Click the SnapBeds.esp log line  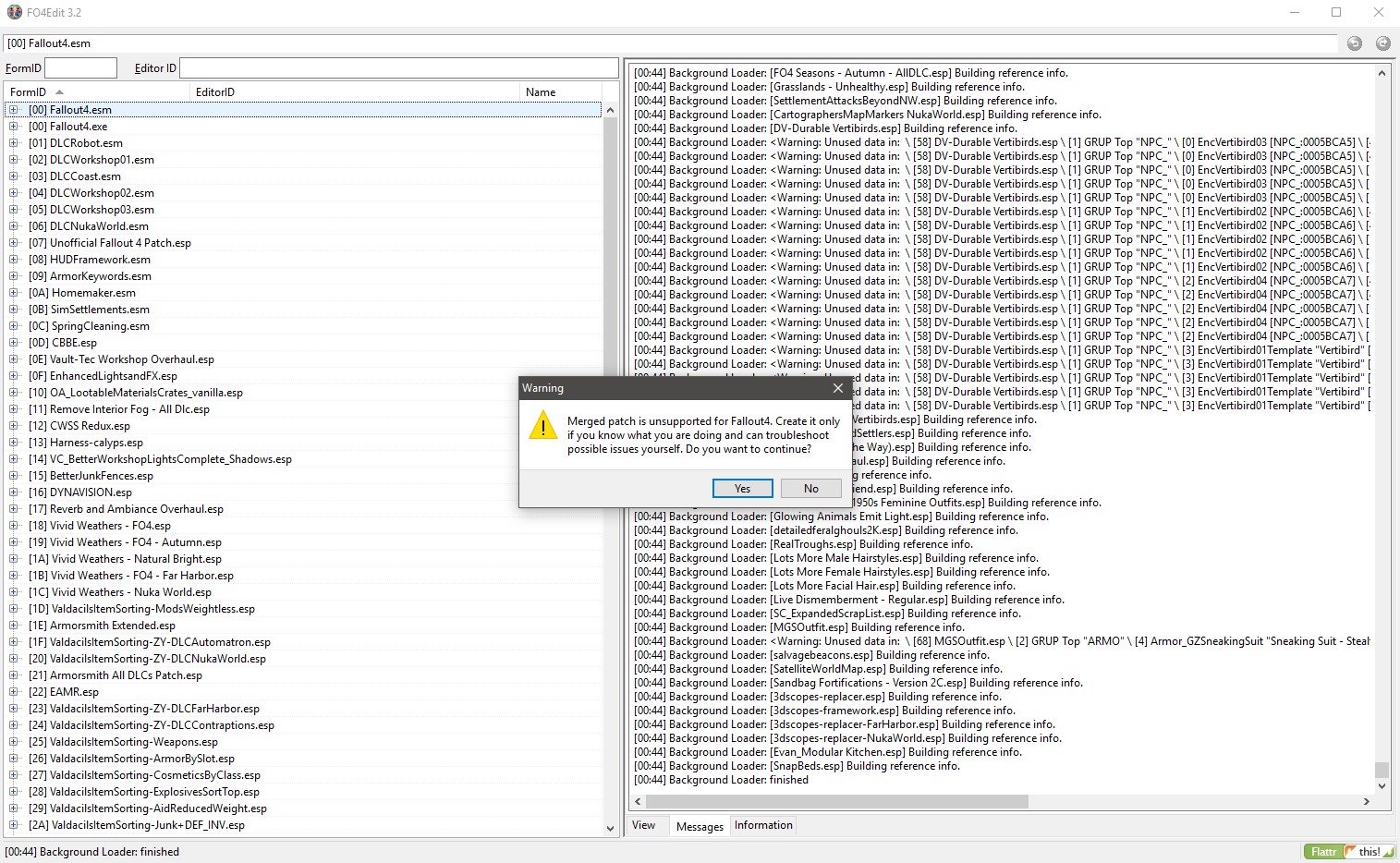pyautogui.click(x=797, y=766)
